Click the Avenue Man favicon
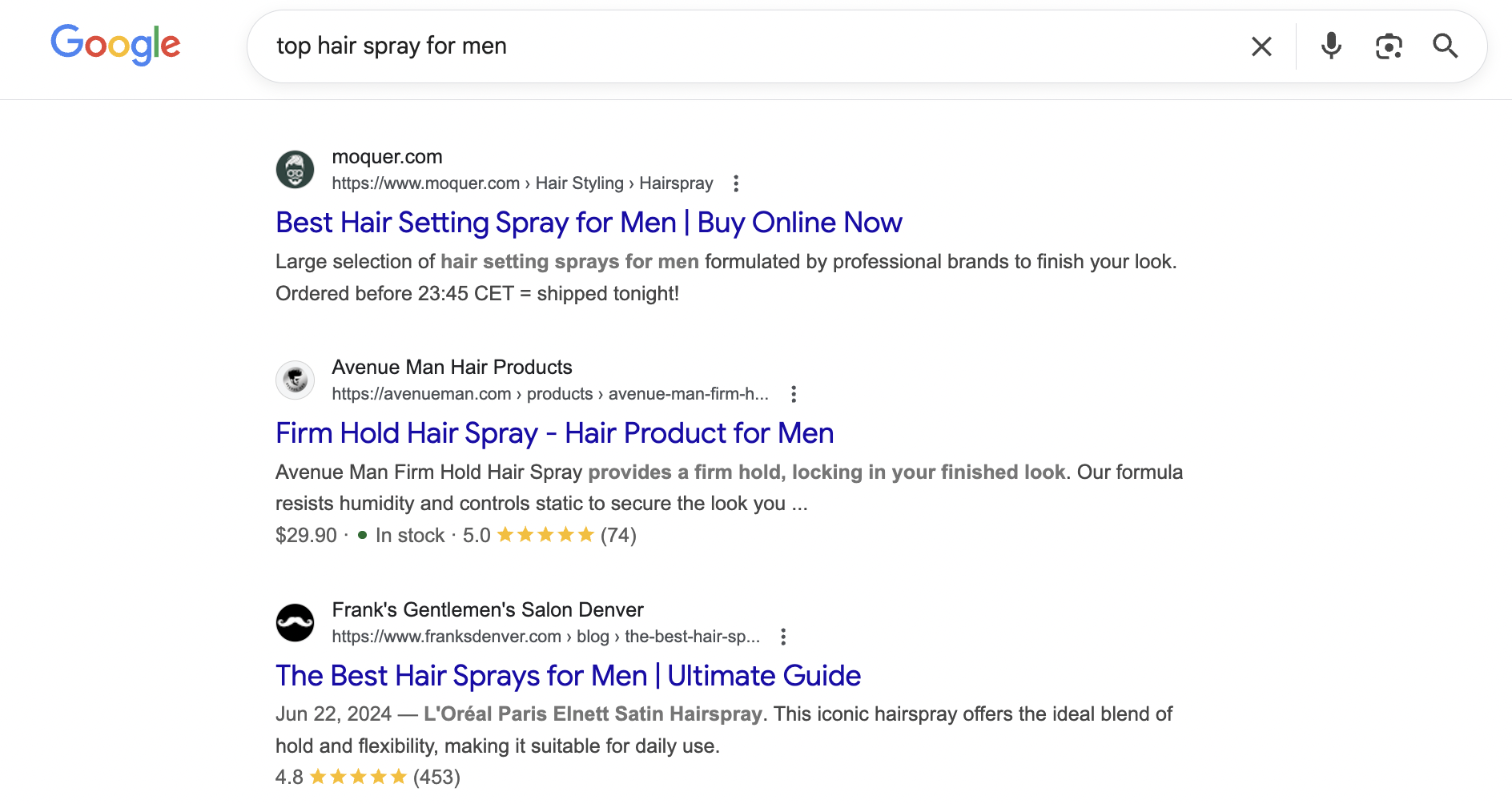The width and height of the screenshot is (1512, 804). click(x=295, y=380)
